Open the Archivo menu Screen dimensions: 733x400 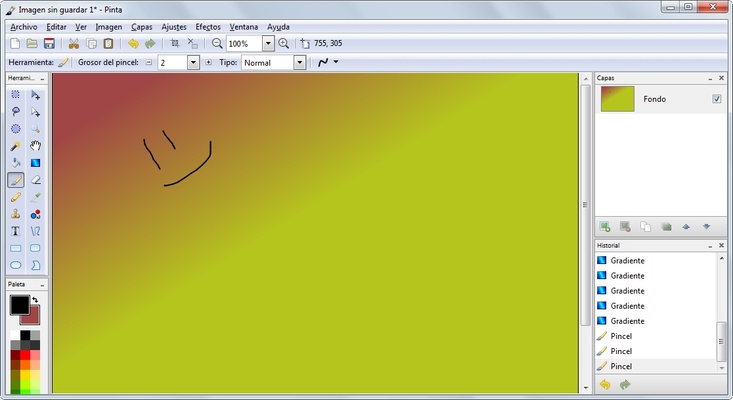(x=23, y=27)
